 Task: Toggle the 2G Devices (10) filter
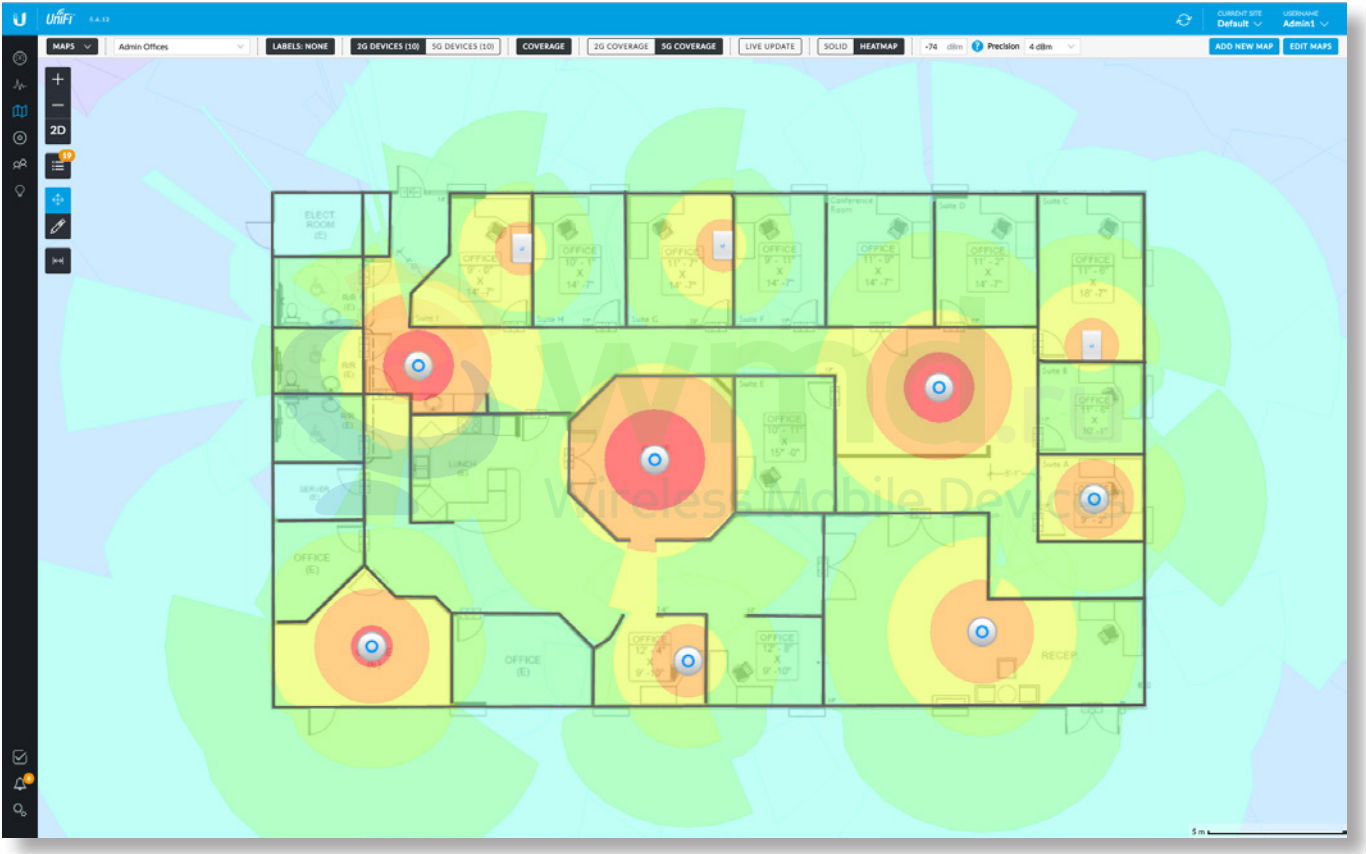click(388, 46)
